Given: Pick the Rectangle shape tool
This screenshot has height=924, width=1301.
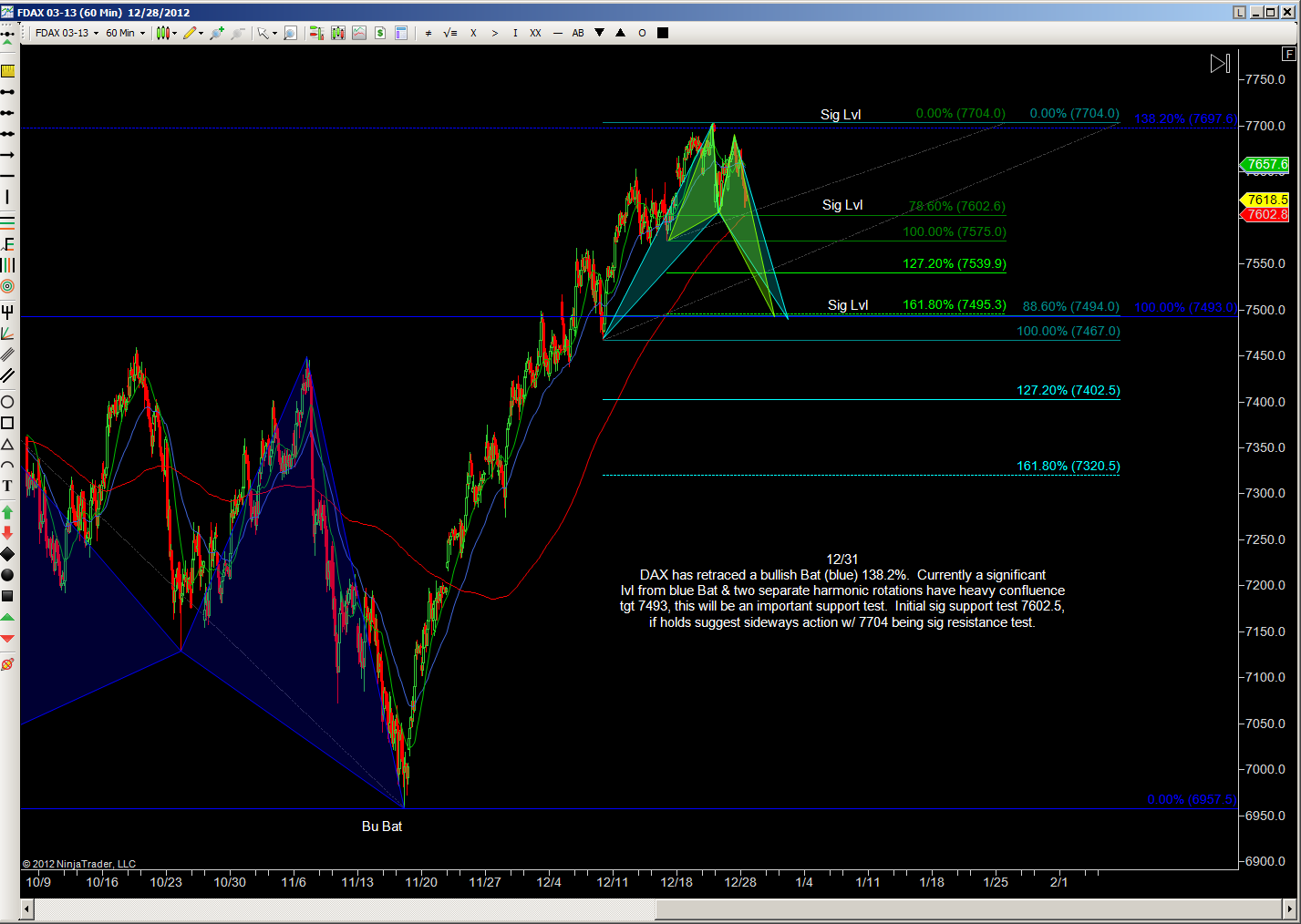Looking at the screenshot, I should [x=7, y=423].
